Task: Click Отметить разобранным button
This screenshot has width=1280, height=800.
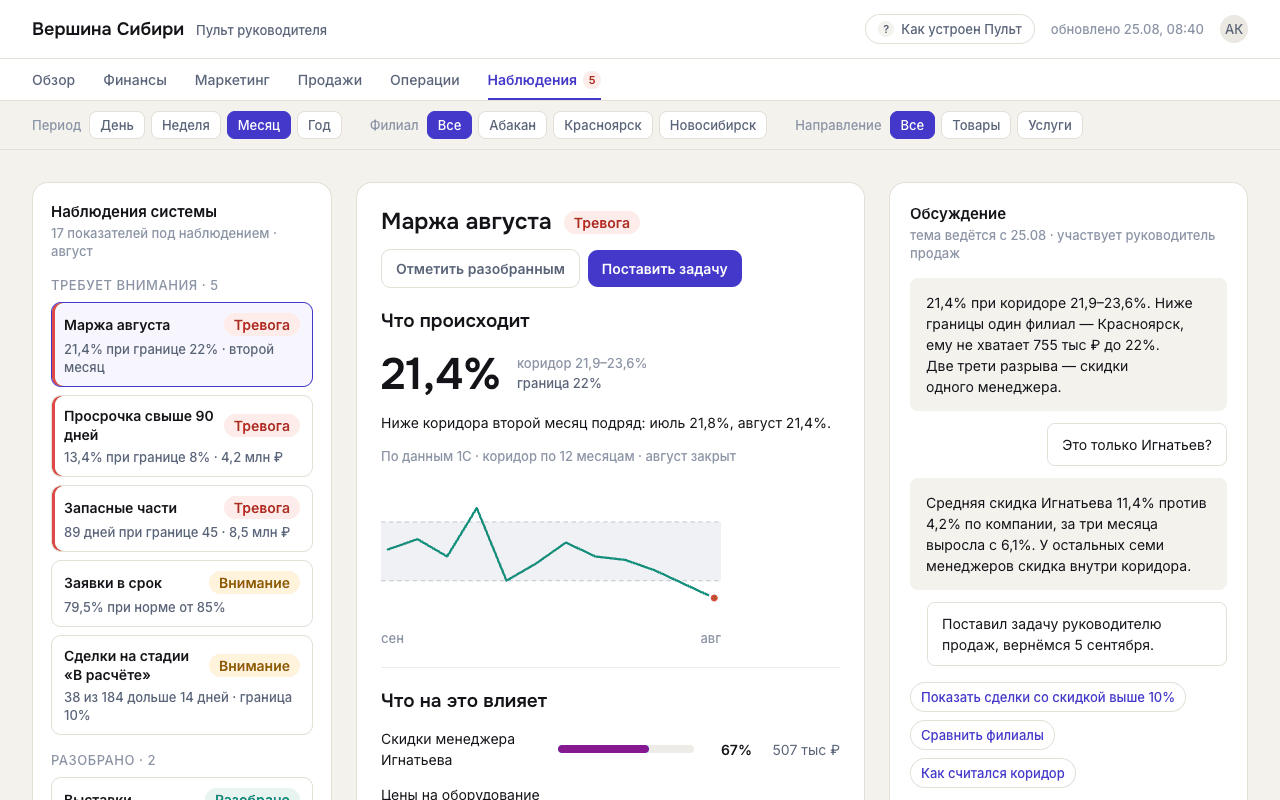Action: pos(480,269)
